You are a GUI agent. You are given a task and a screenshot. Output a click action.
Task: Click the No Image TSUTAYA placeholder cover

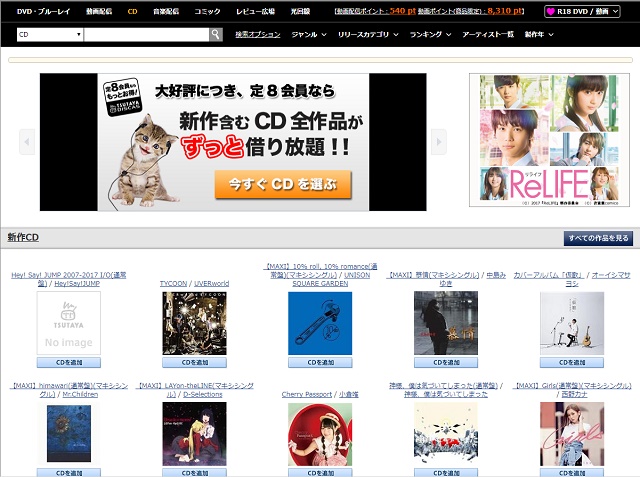[69, 323]
